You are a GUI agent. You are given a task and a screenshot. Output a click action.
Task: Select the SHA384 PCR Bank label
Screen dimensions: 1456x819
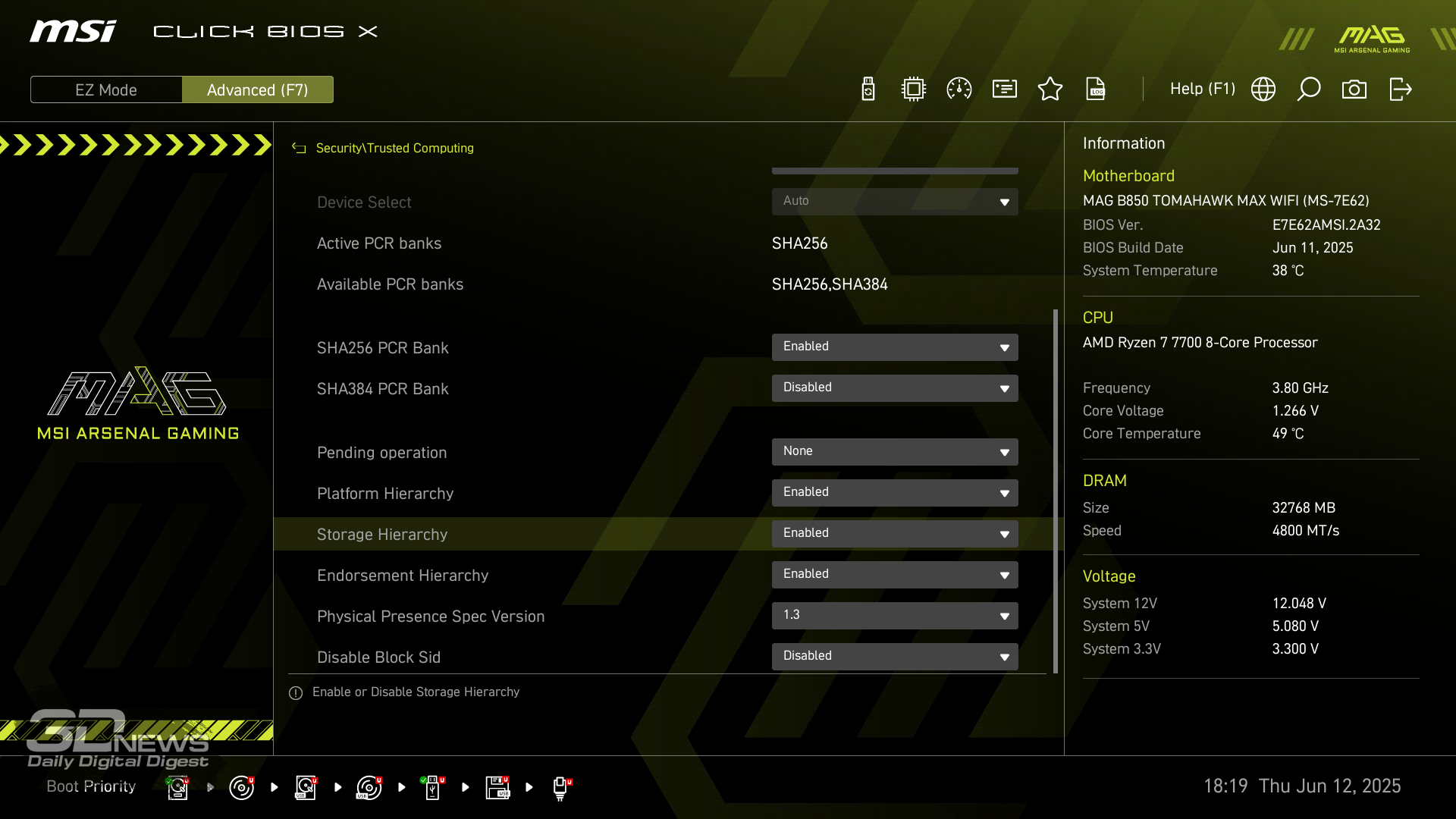(x=383, y=389)
